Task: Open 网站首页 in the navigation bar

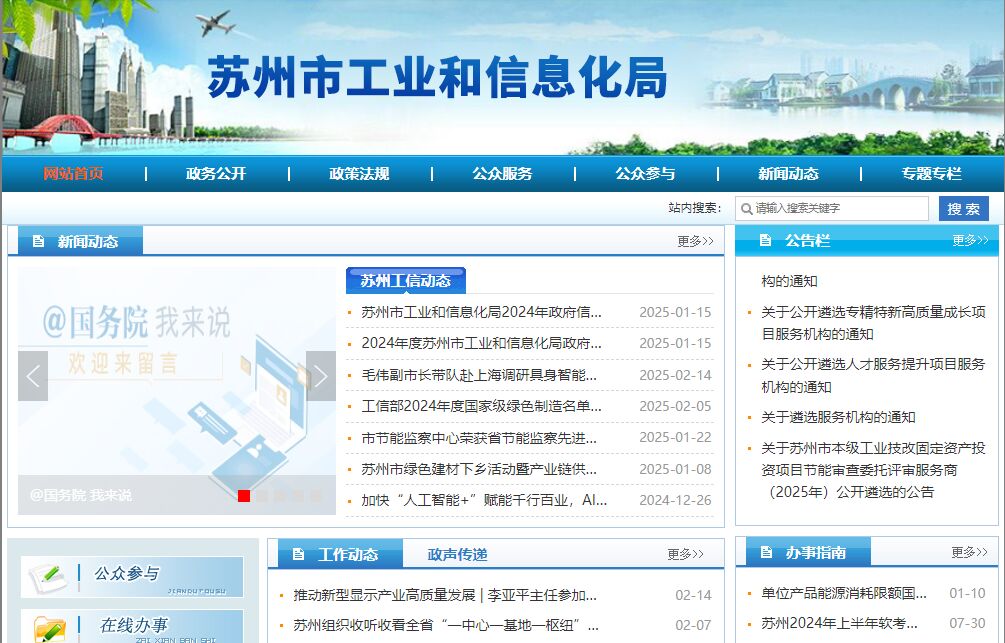Action: 73,174
